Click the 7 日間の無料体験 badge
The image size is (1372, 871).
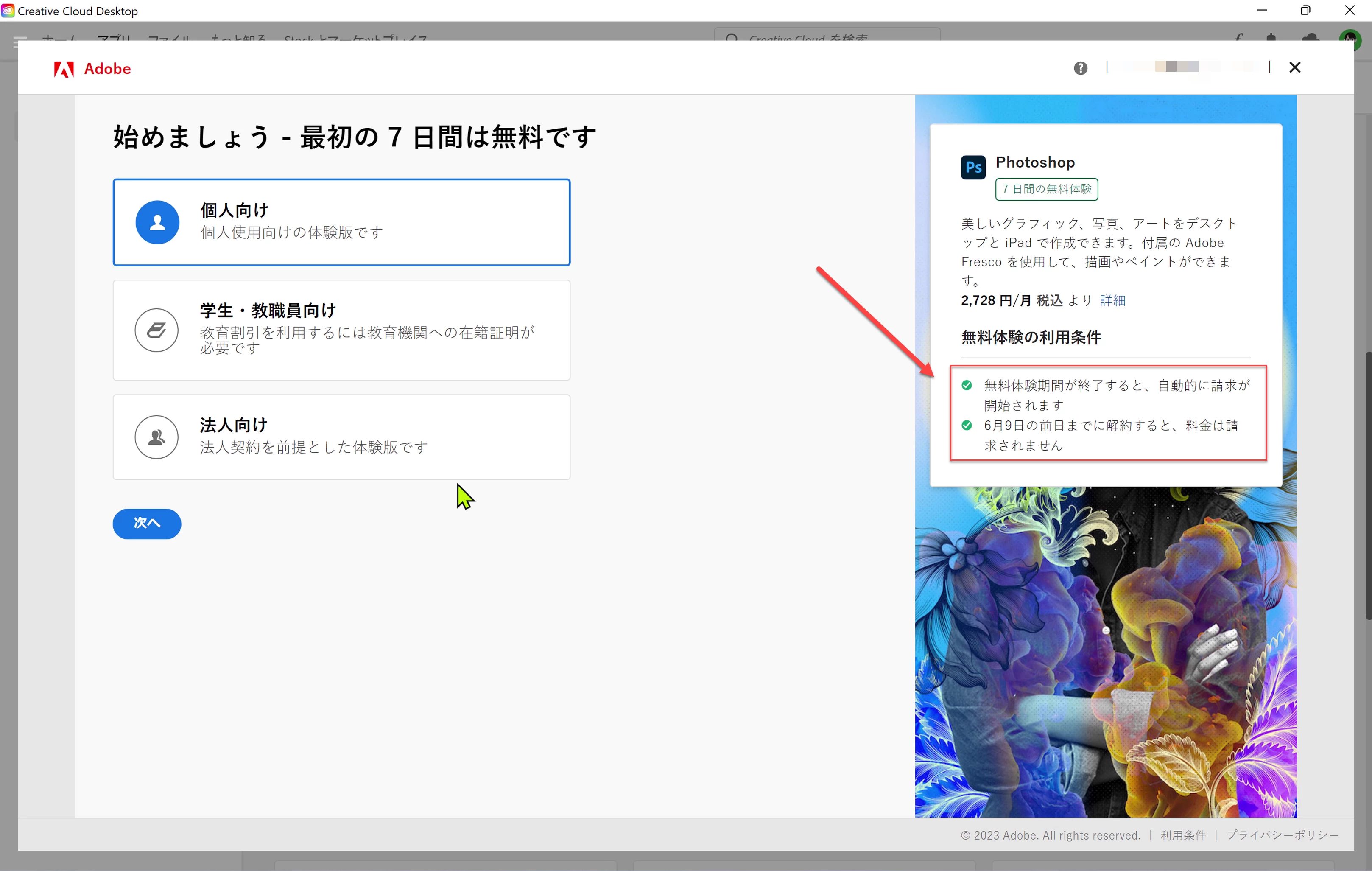1047,189
